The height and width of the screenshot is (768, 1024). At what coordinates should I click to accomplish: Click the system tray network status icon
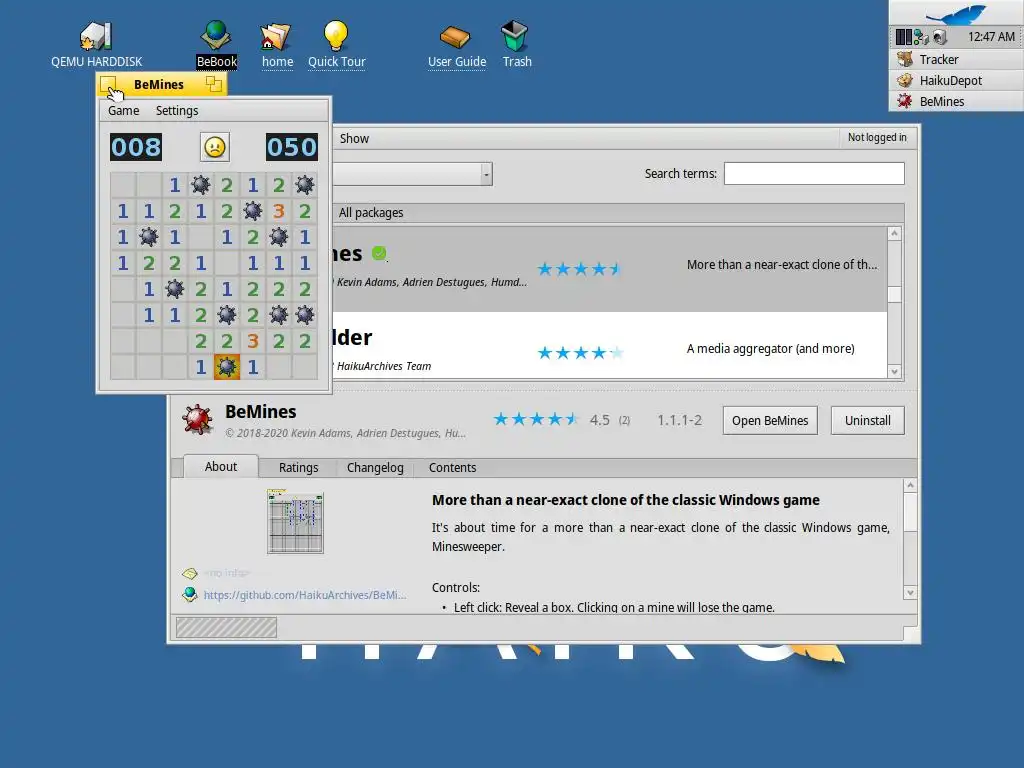click(921, 37)
